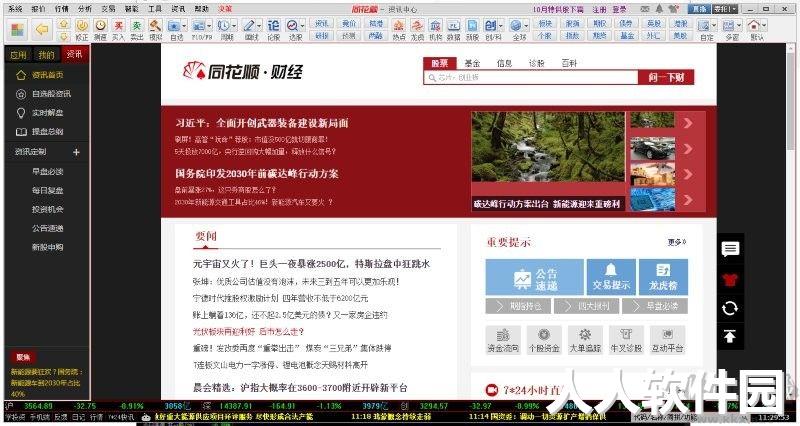Open the 委托 dropdown in title bar

tap(725, 9)
